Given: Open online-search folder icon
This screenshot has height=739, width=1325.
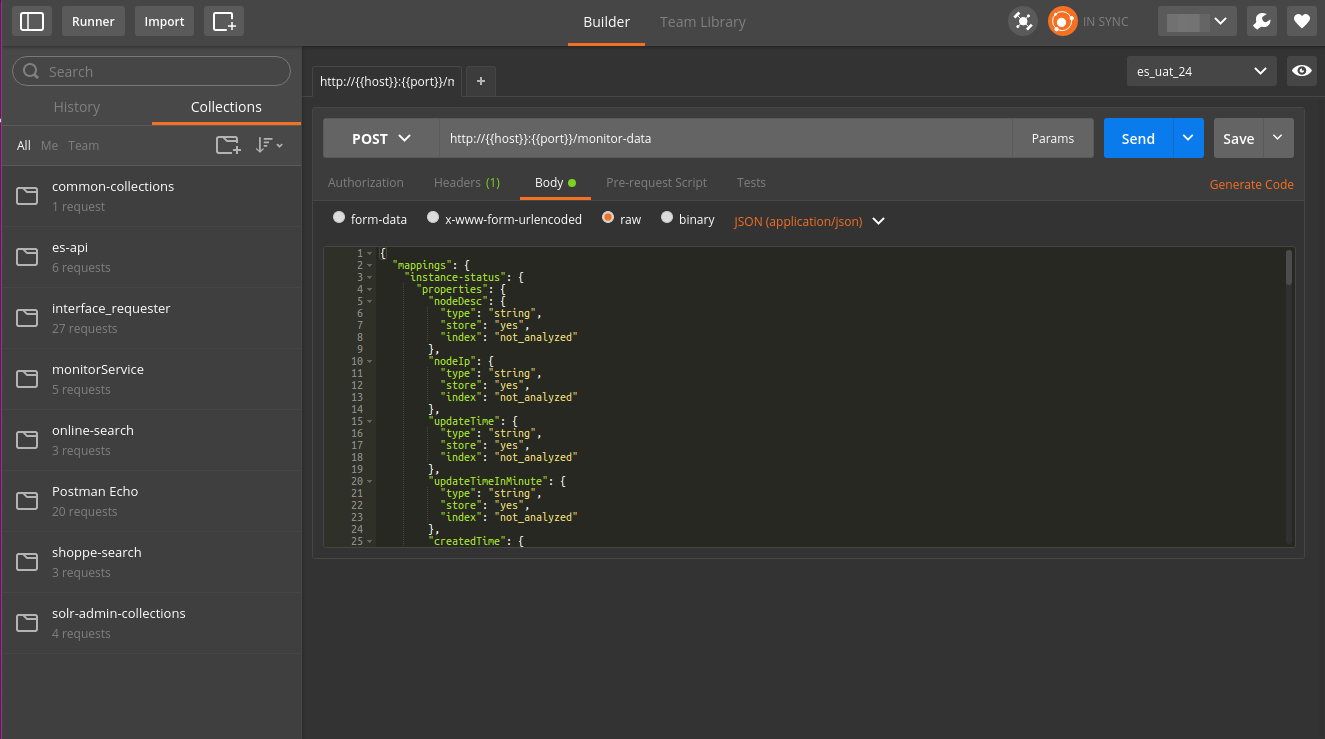Looking at the screenshot, I should [27, 440].
